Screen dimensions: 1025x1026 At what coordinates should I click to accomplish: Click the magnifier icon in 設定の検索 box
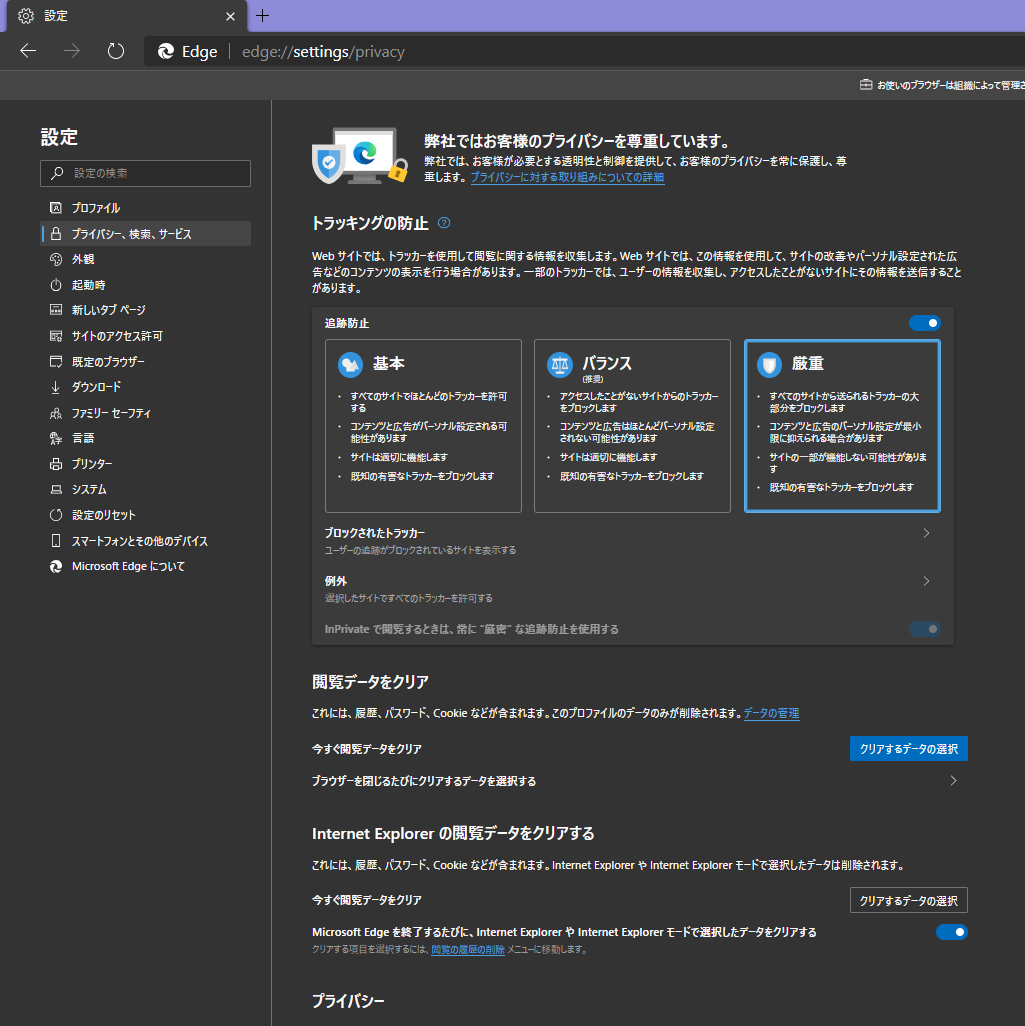[57, 173]
